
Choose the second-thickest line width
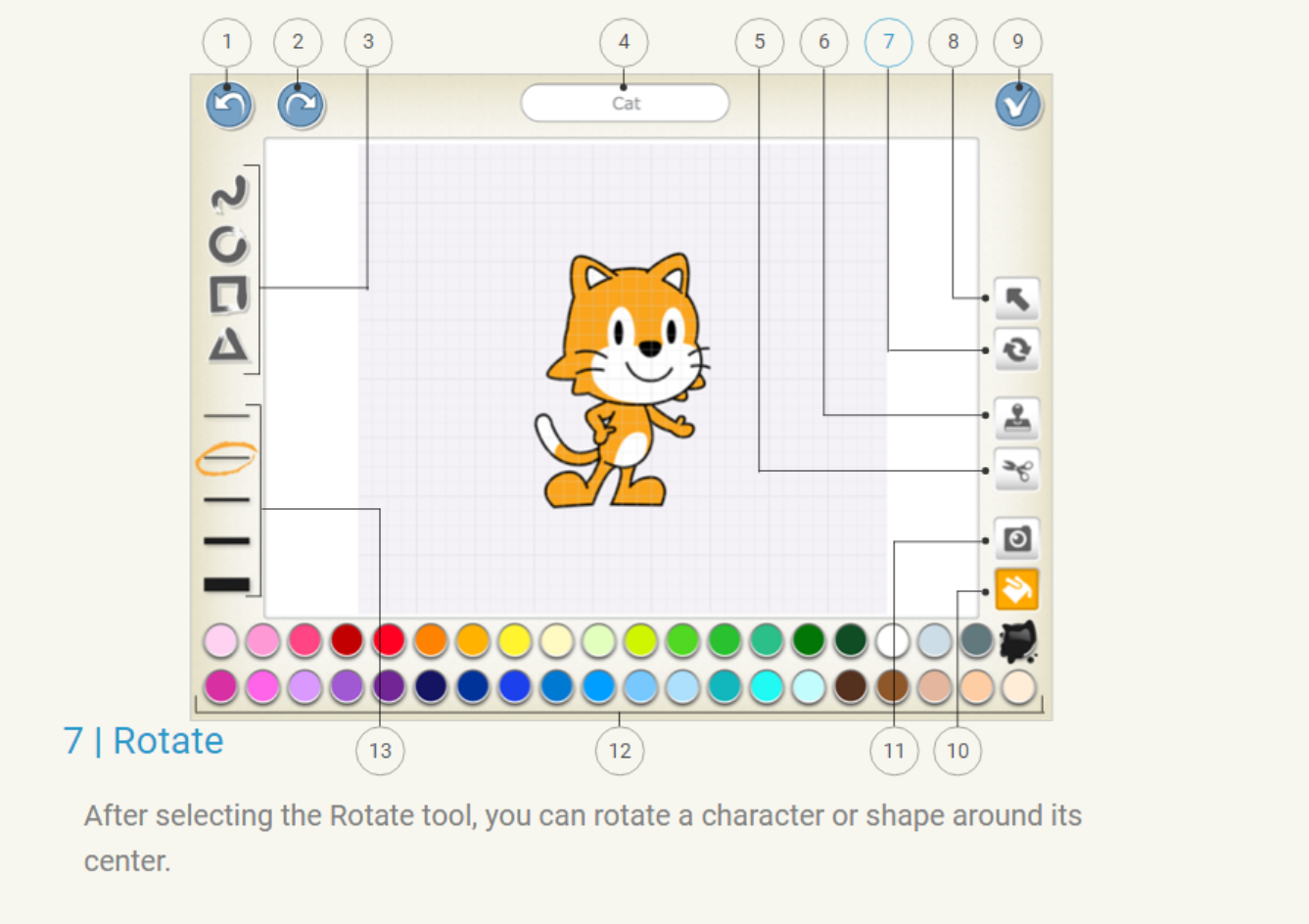[227, 540]
